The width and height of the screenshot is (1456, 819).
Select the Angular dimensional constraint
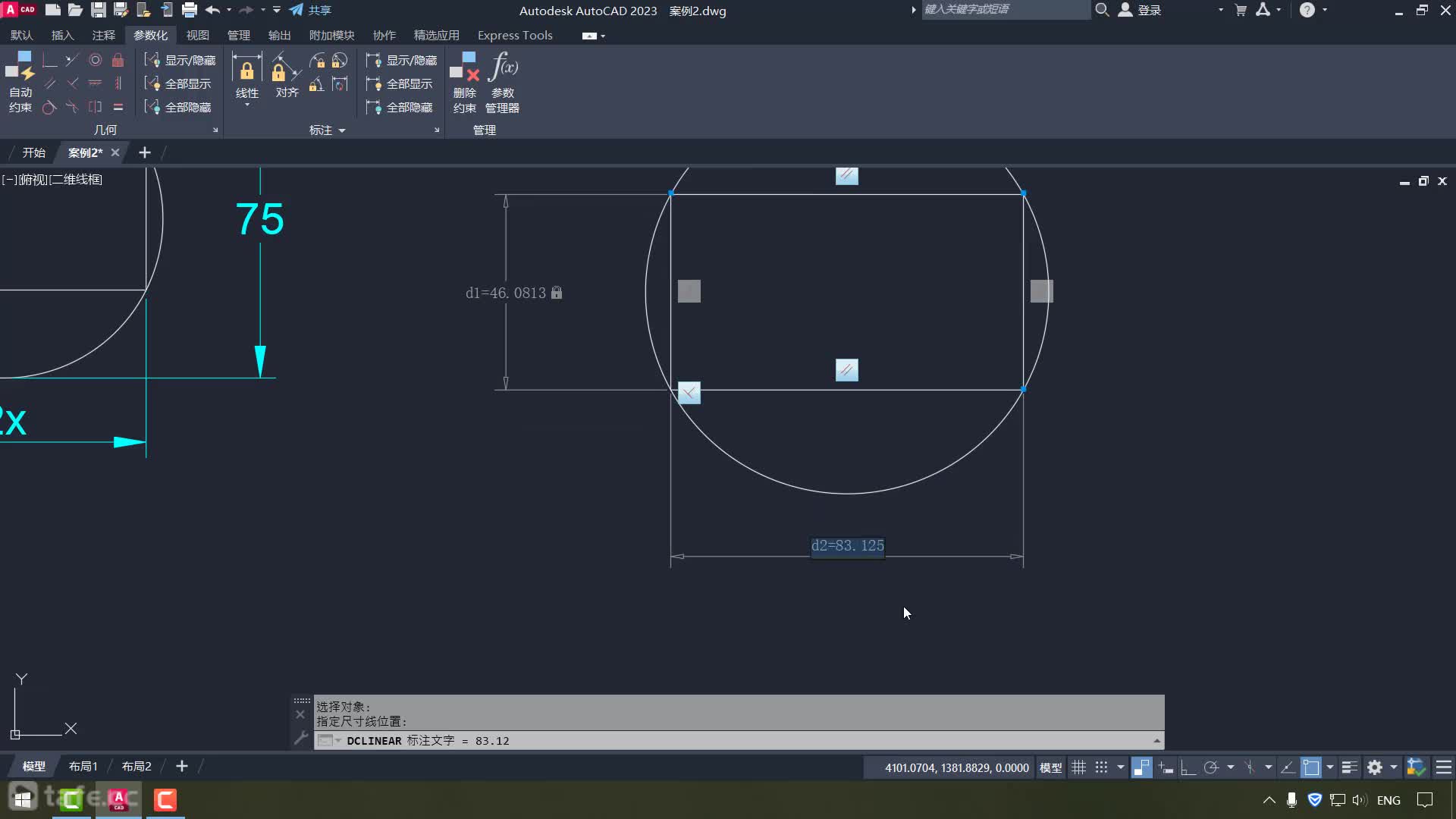pos(318,83)
